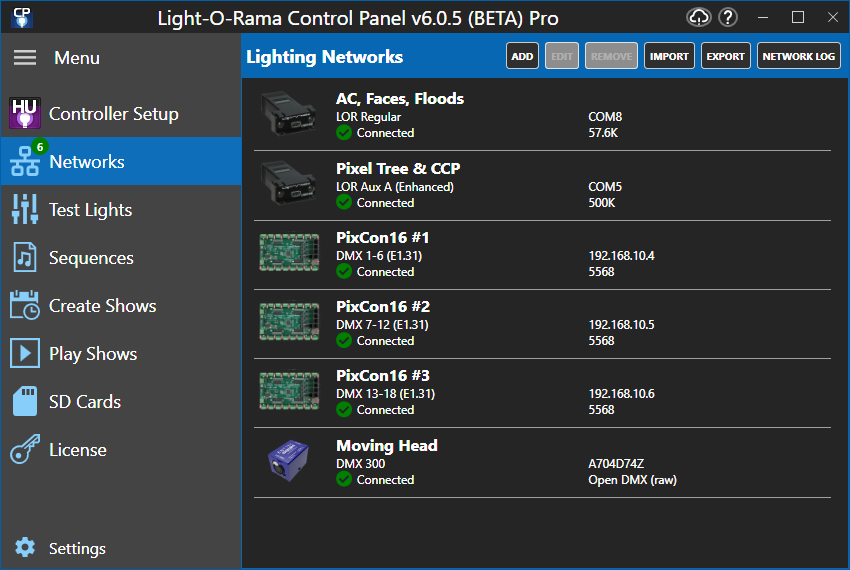This screenshot has width=850, height=570.
Task: Click the DMX 300 label
Action: click(x=360, y=464)
